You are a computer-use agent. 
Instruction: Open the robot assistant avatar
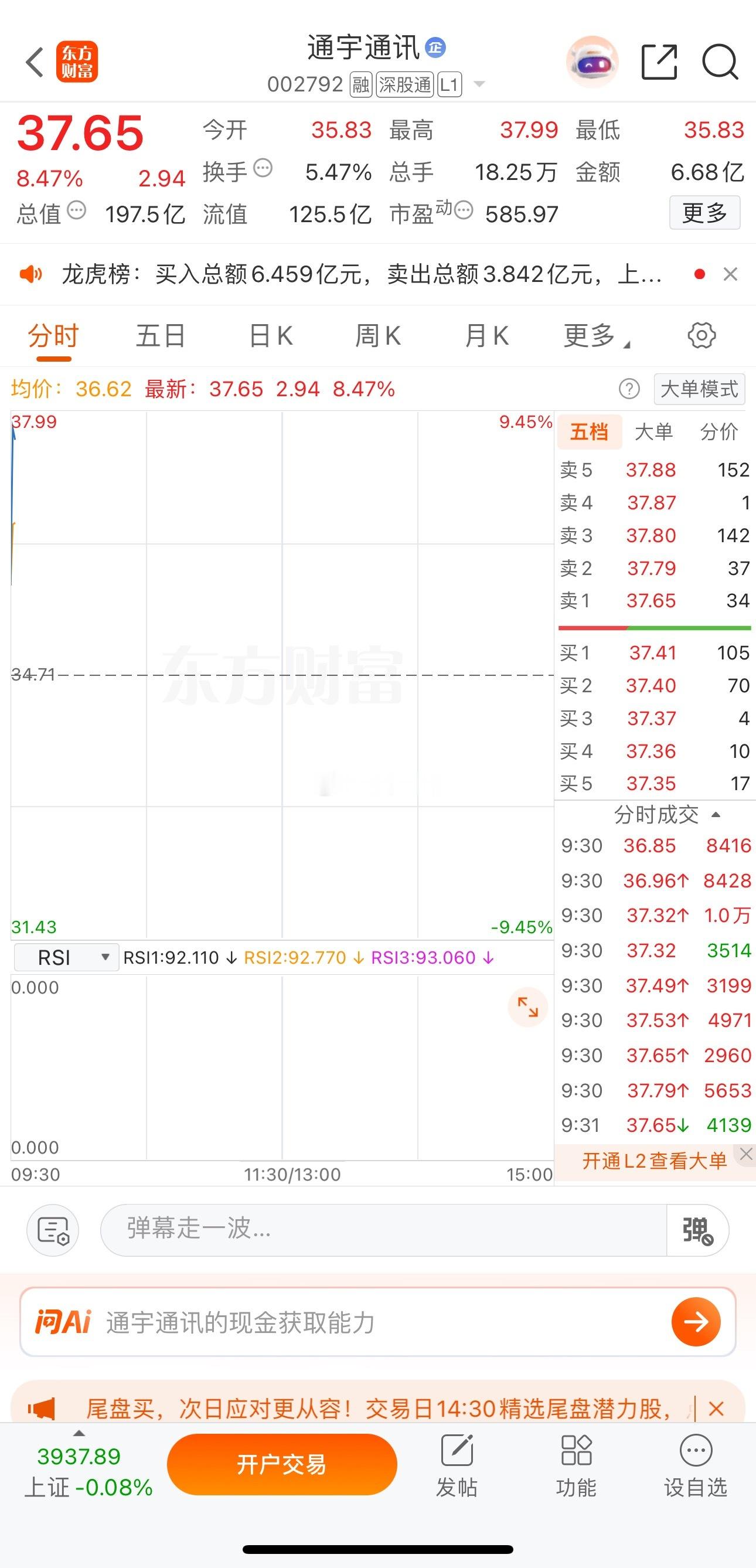pos(592,62)
